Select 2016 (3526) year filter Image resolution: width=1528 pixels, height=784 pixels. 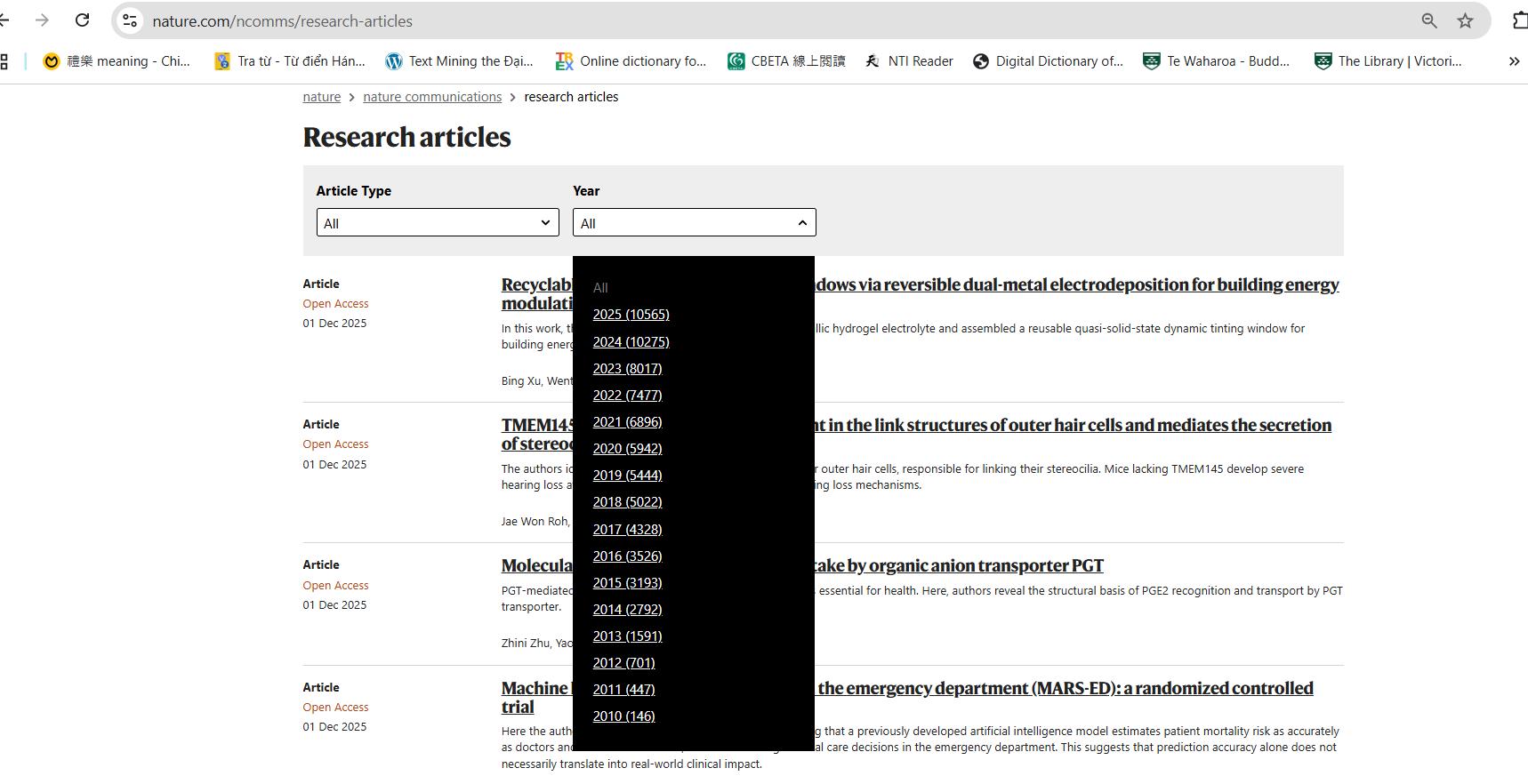(627, 556)
